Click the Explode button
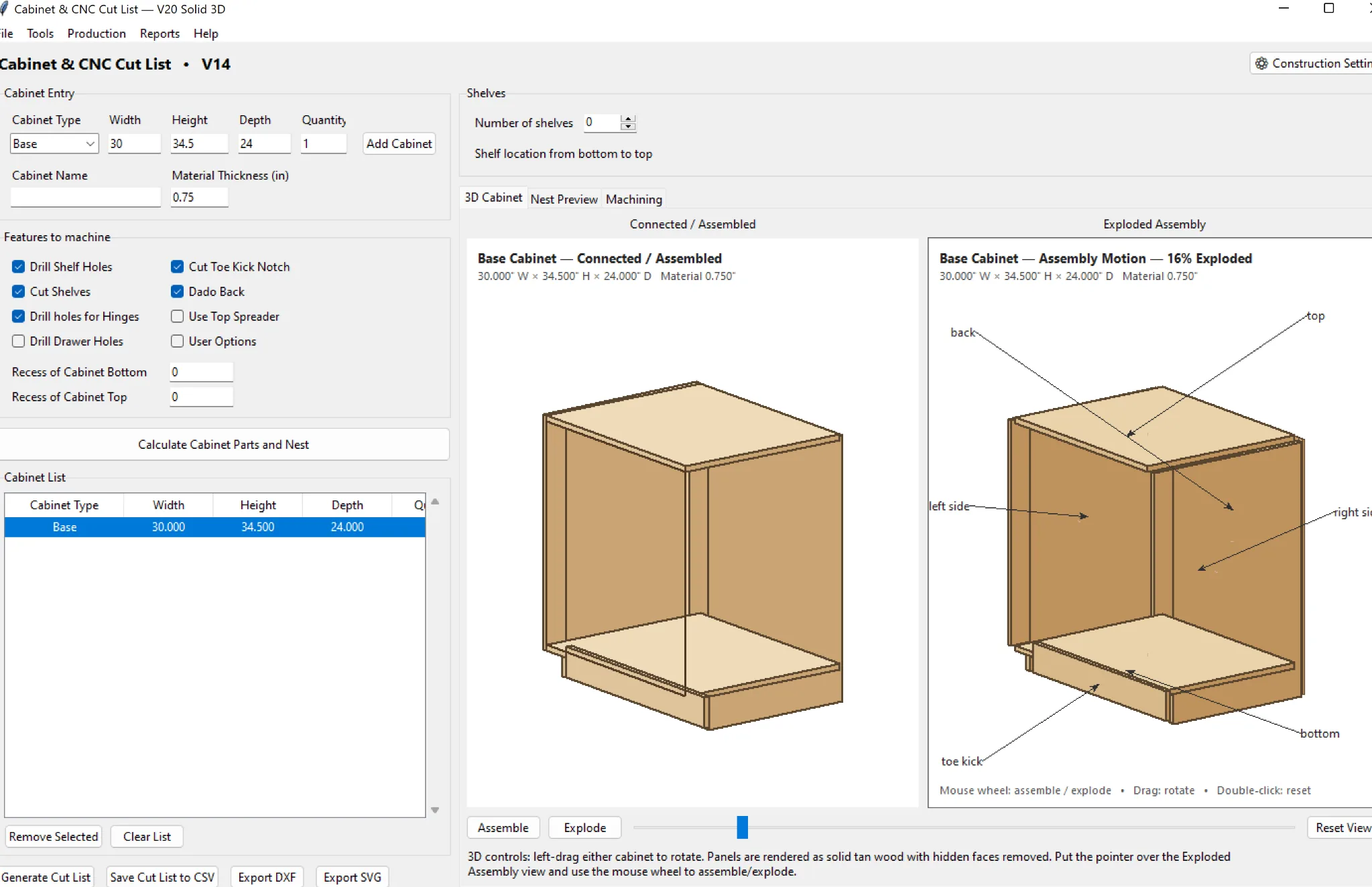Image resolution: width=1372 pixels, height=887 pixels. click(585, 827)
